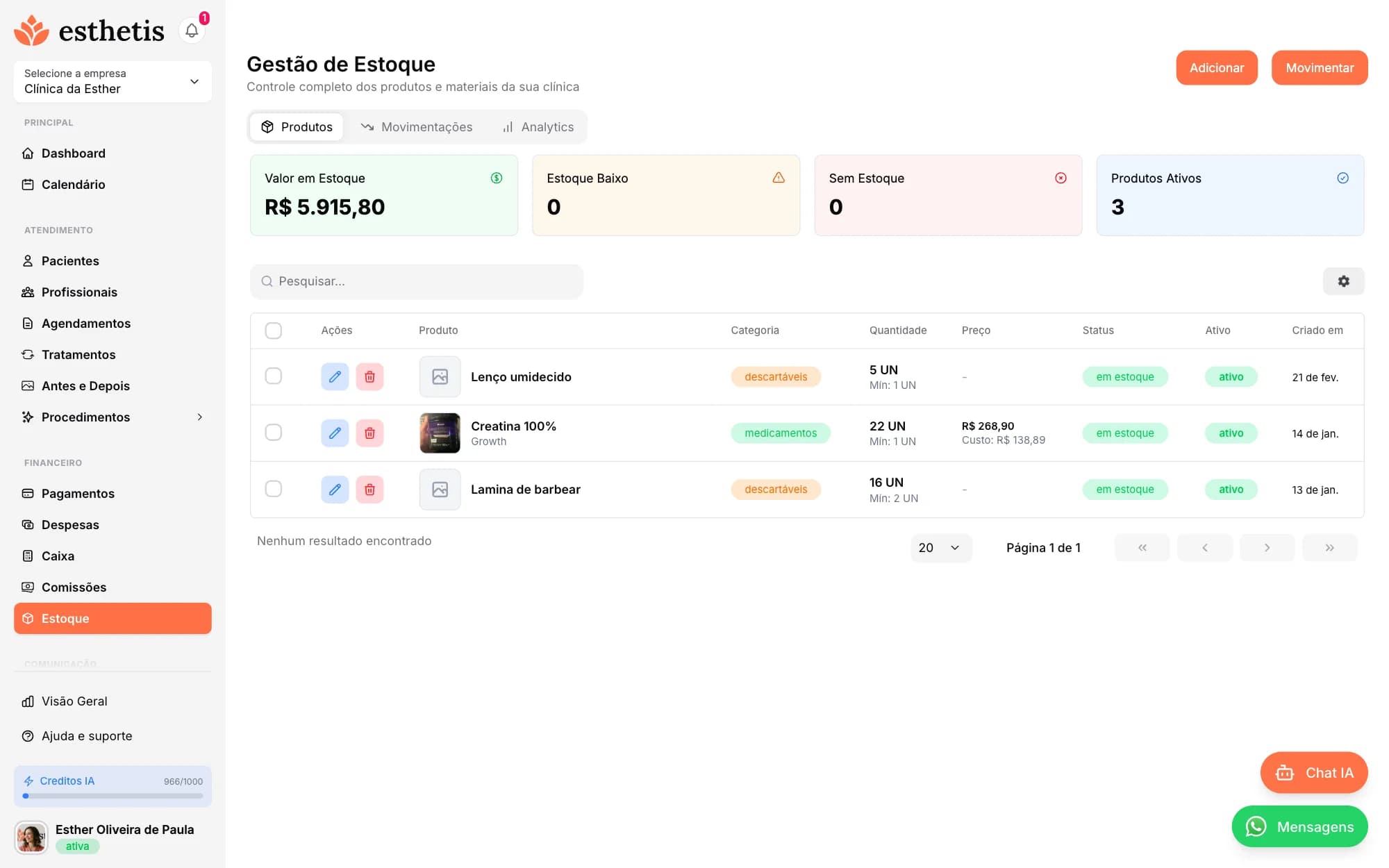Open the notifications bell icon
The image size is (1389, 868).
click(x=192, y=31)
